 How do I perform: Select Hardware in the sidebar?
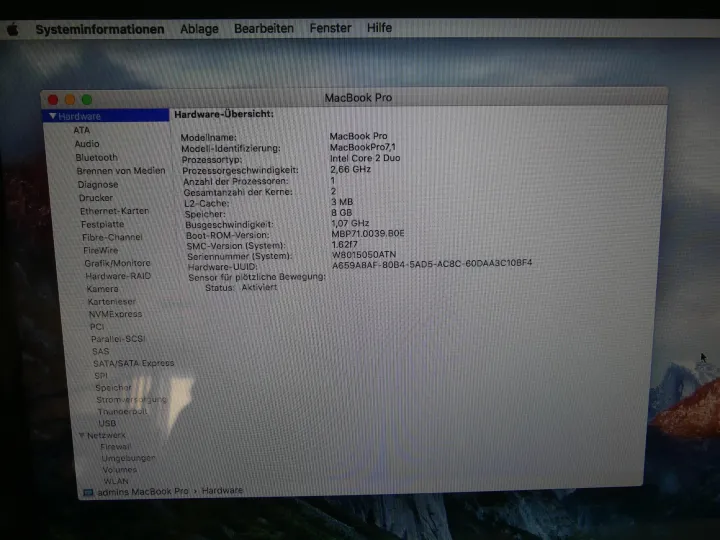click(x=106, y=116)
